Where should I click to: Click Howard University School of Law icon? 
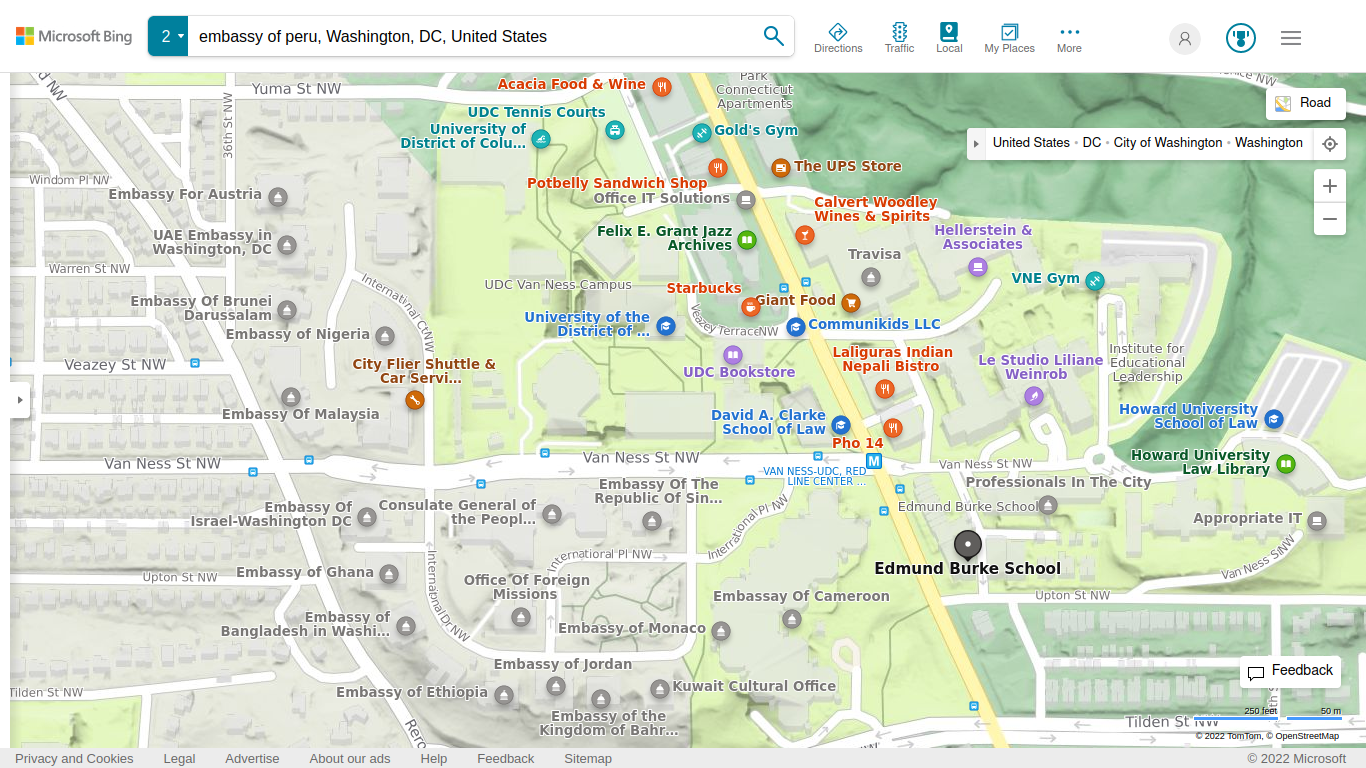click(x=1273, y=419)
